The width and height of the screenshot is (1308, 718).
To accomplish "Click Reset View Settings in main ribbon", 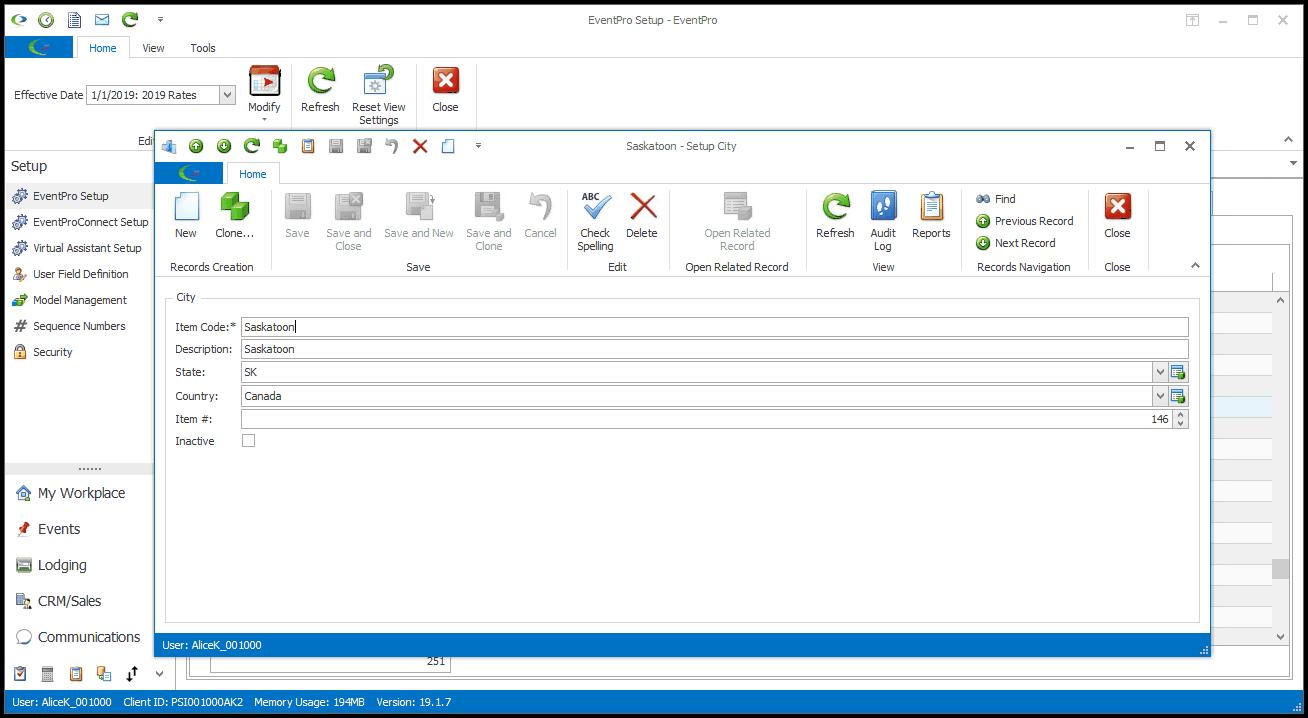I will [379, 96].
